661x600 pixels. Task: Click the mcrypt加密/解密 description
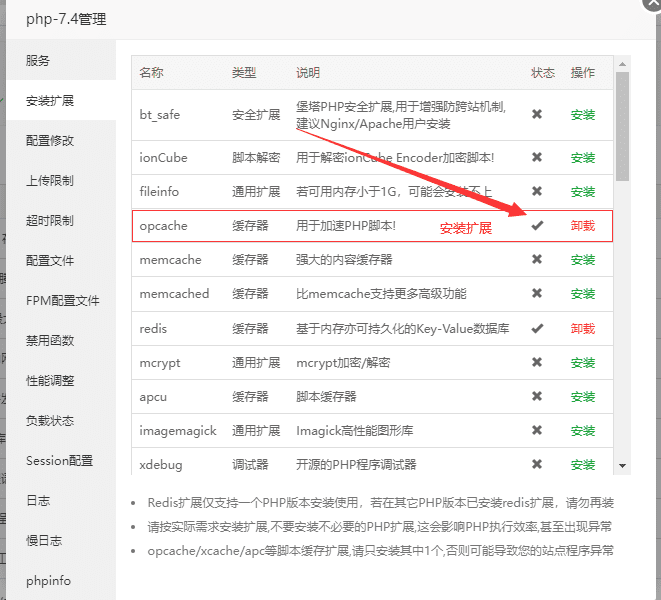coord(343,363)
